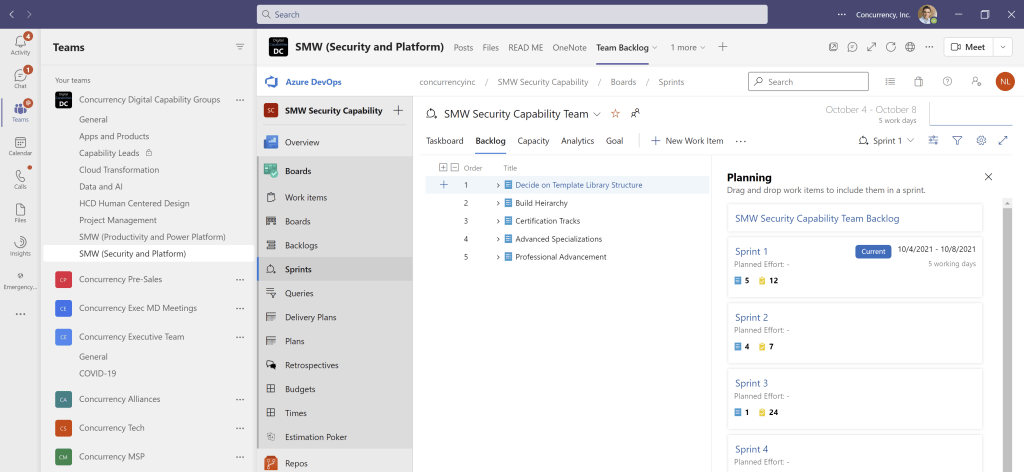Expand the Build Heirarchy work item
The image size is (1024, 472).
click(498, 203)
